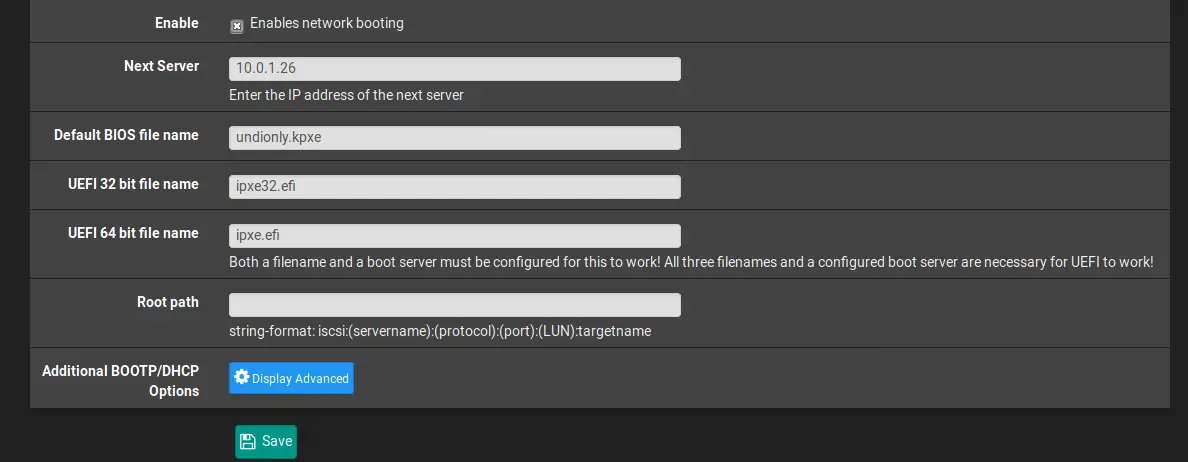Viewport: 1188px width, 462px height.
Task: Click the gear icon on Display Advanced
Action: tap(241, 377)
